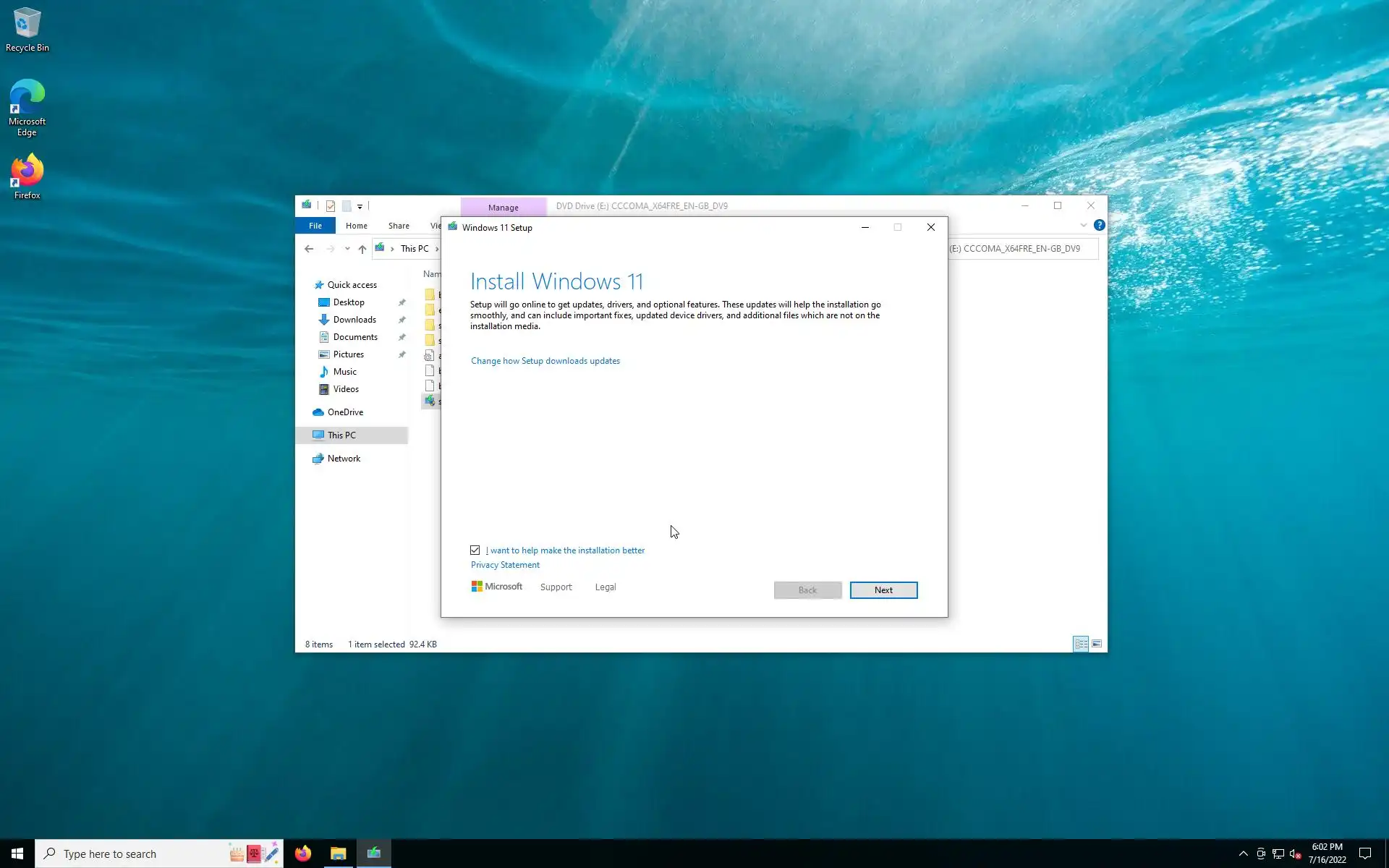Click the Next button in Setup
The height and width of the screenshot is (868, 1389).
[x=883, y=590]
